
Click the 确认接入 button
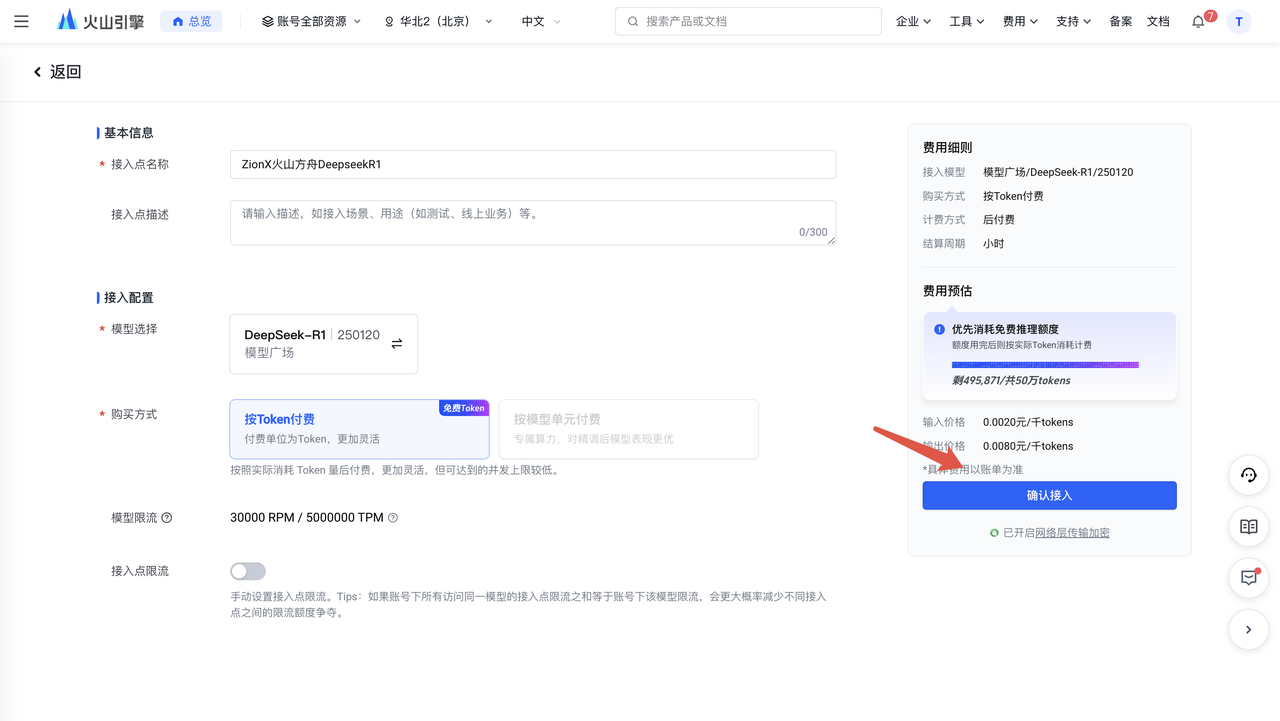tap(1049, 496)
